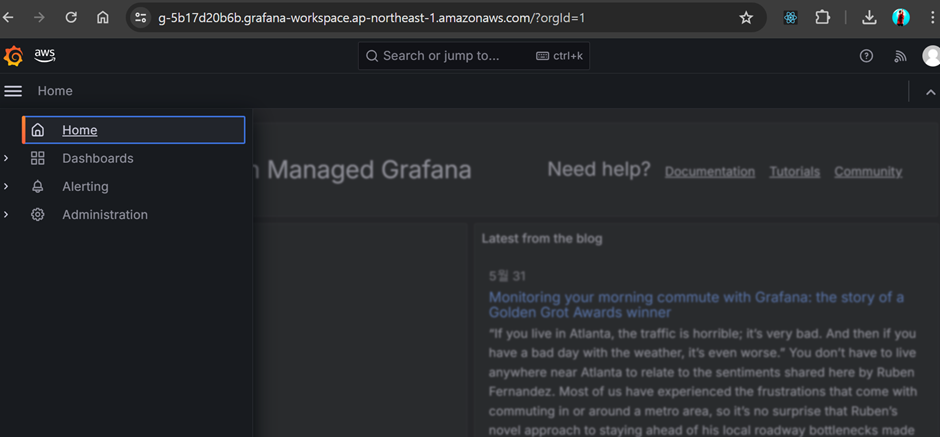The height and width of the screenshot is (437, 940).
Task: Open the Tutorials link
Action: (x=794, y=172)
